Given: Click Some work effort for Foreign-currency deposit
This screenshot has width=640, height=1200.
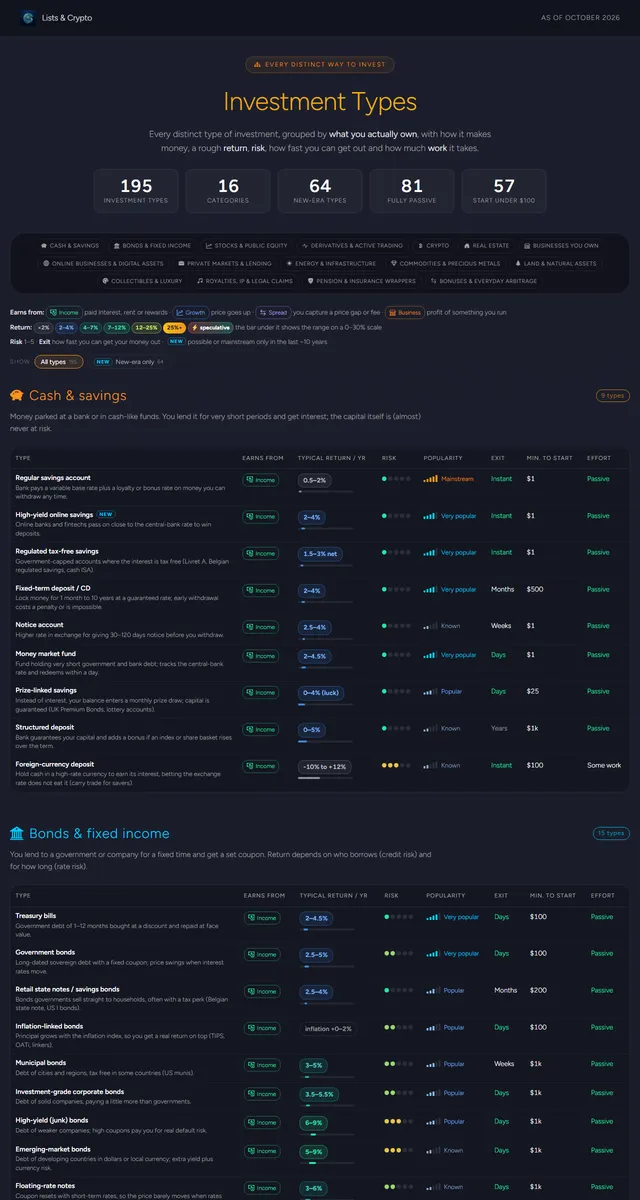Looking at the screenshot, I should pyautogui.click(x=604, y=765).
